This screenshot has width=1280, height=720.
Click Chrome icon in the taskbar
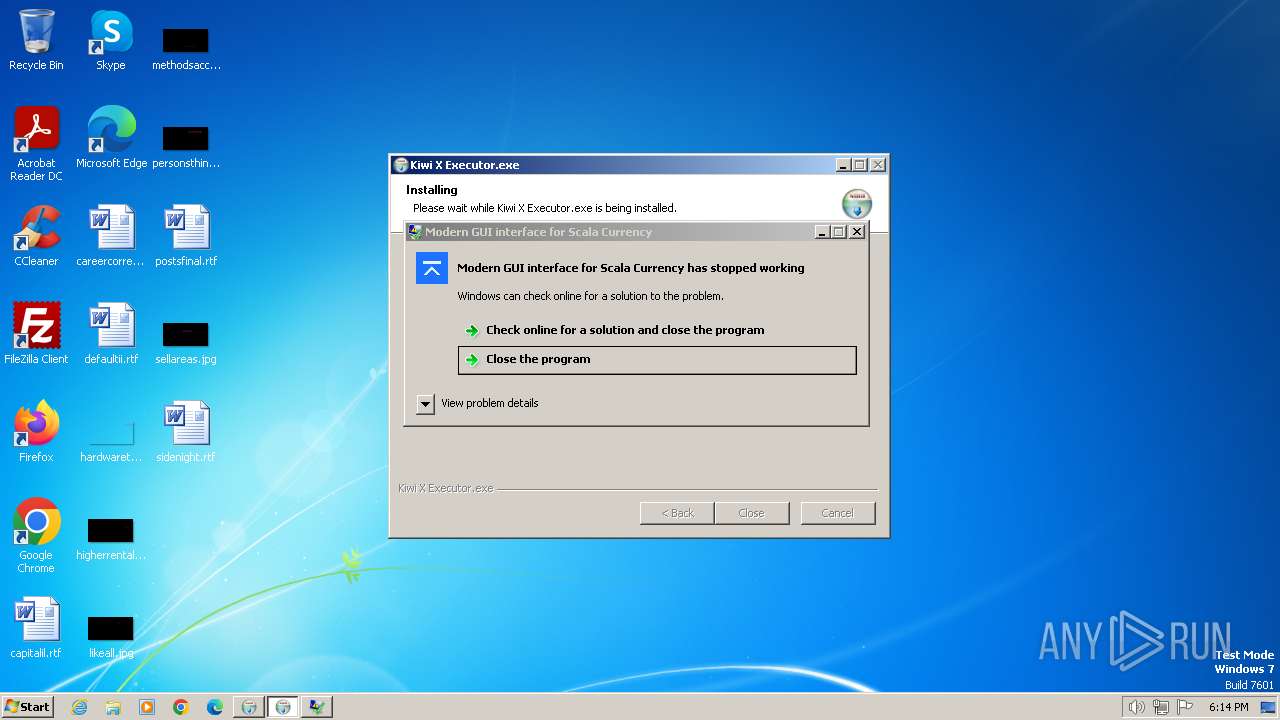[181, 707]
